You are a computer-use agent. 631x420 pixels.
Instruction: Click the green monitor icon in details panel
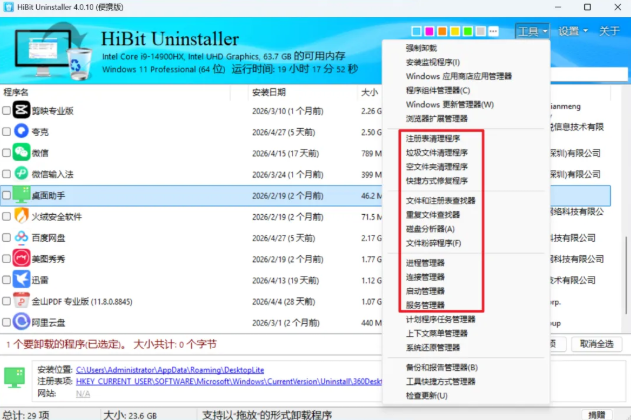15,377
